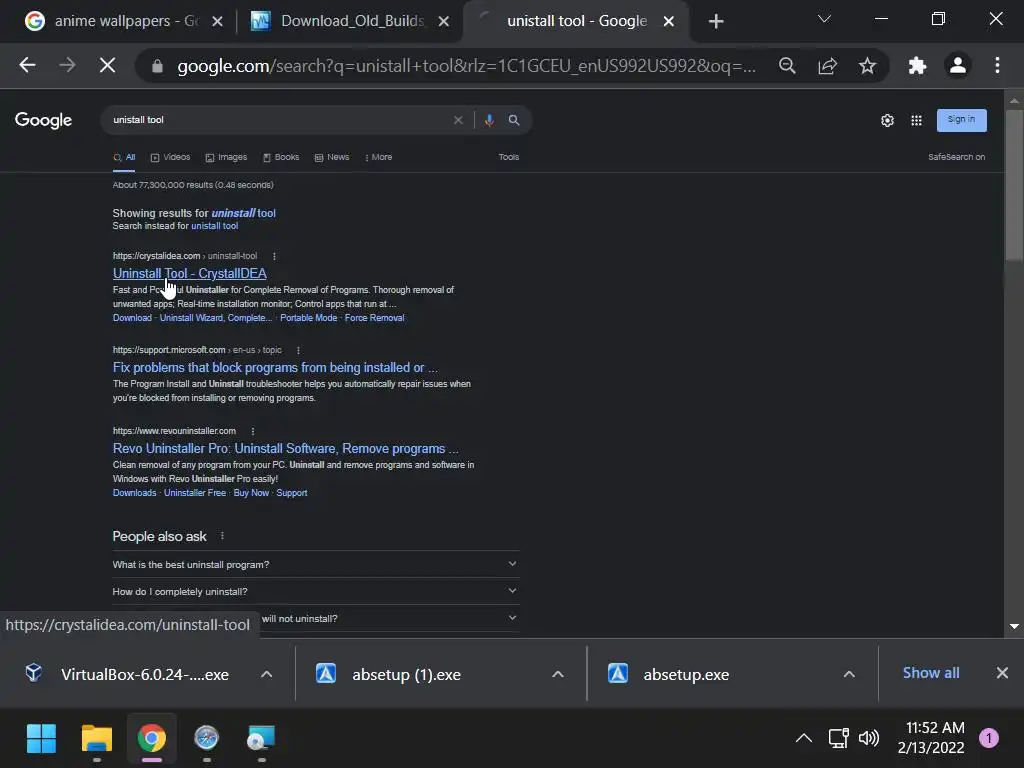
Task: Click the Google logo
Action: [x=43, y=120]
